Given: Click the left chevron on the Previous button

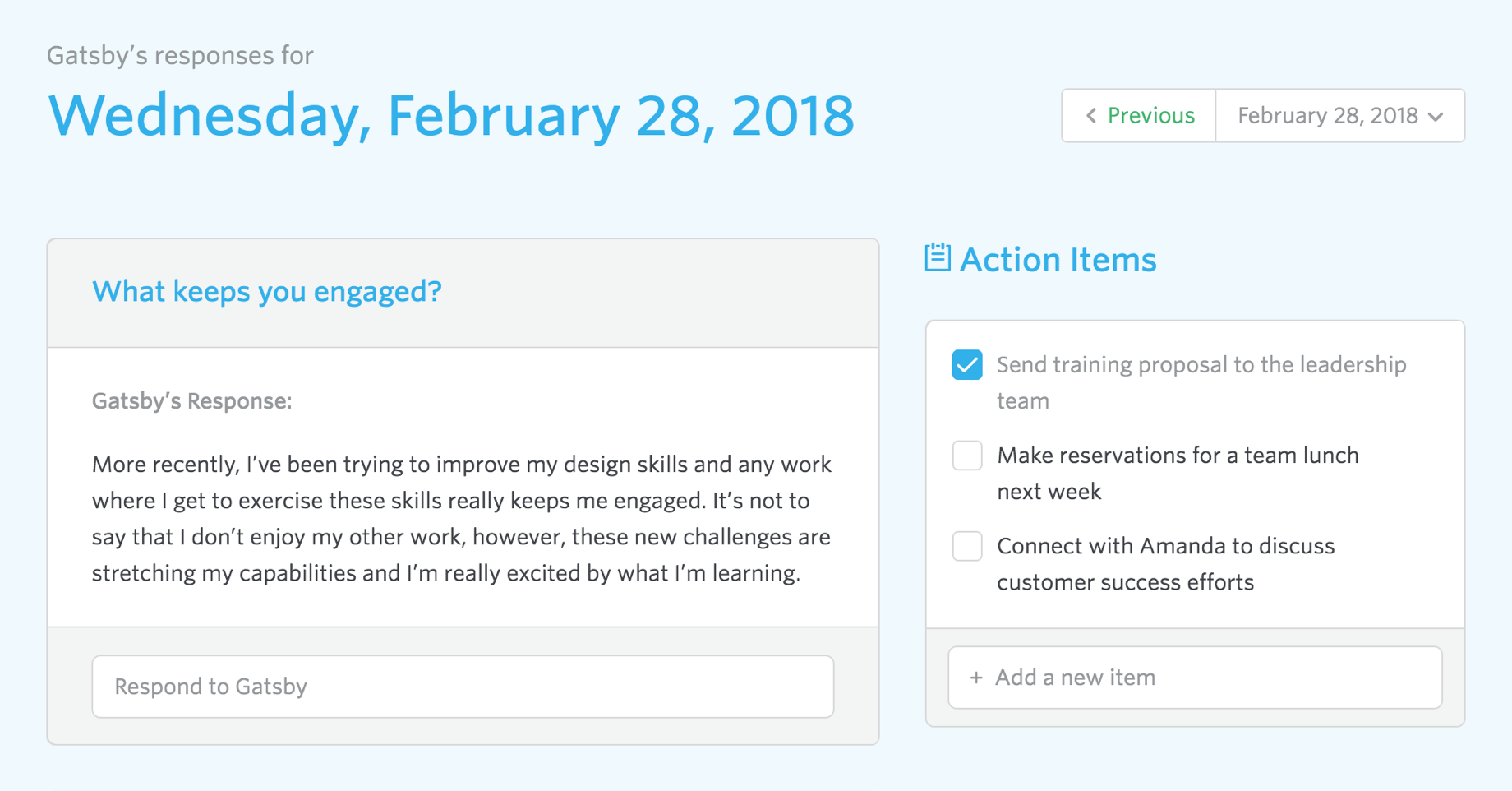Looking at the screenshot, I should coord(1090,116).
